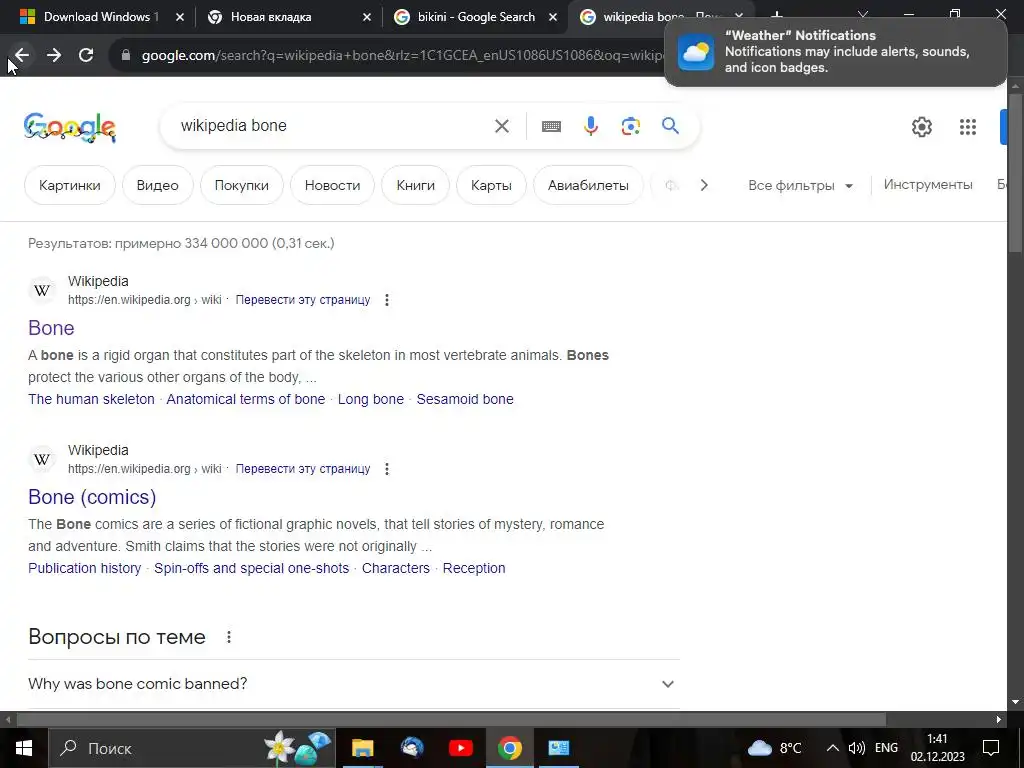Image resolution: width=1024 pixels, height=768 pixels.
Task: Go forward with the browser forward arrow
Action: 54,55
